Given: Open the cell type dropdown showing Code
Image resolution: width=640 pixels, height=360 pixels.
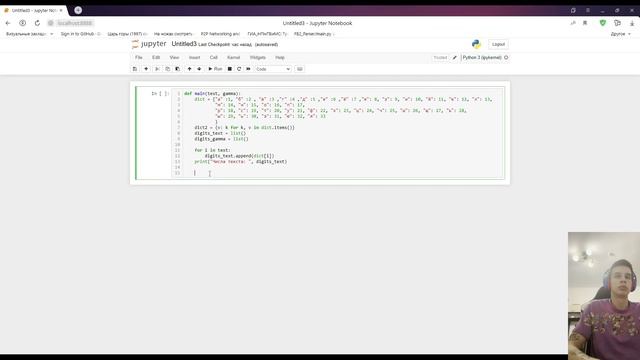Looking at the screenshot, I should pyautogui.click(x=273, y=69).
